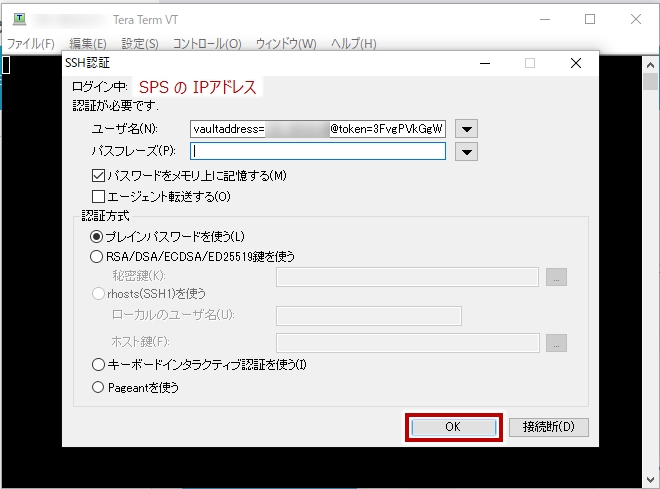Select キーボードインタラクティブ認証を使う radio option
This screenshot has width=660, height=489.
pyautogui.click(x=98, y=364)
